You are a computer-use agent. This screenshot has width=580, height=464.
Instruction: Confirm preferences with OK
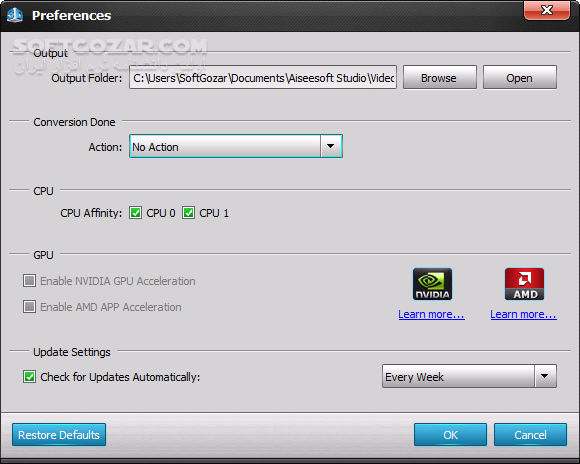click(x=450, y=435)
